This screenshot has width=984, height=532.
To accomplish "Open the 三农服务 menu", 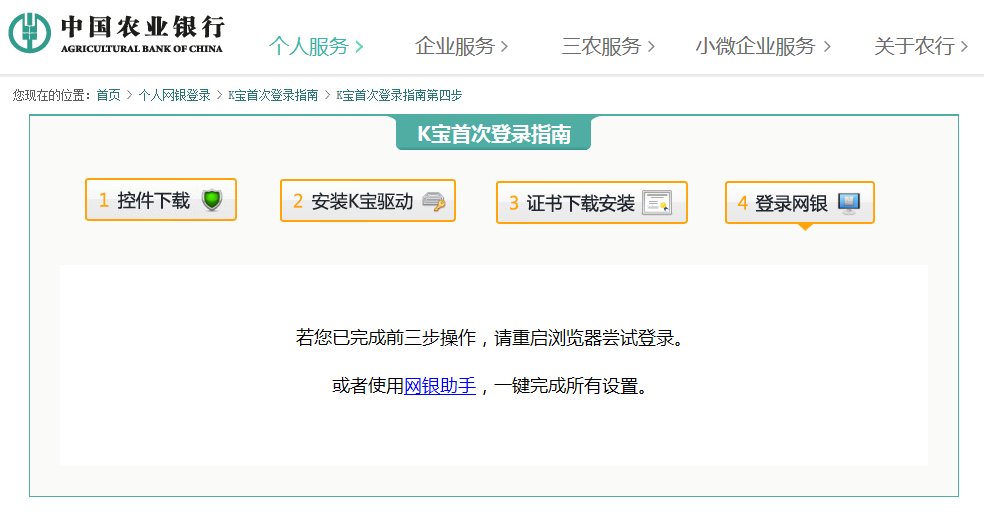I will coord(601,46).
